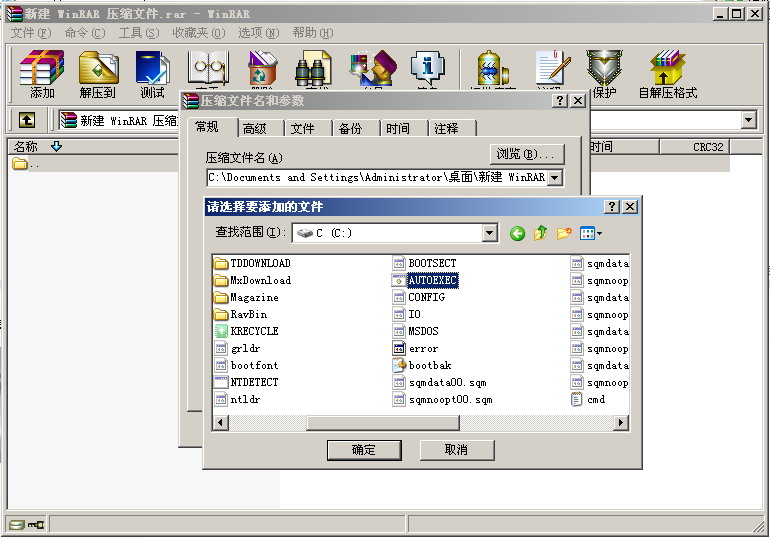Click the help question mark of file dialog
The height and width of the screenshot is (538, 770).
click(x=612, y=207)
